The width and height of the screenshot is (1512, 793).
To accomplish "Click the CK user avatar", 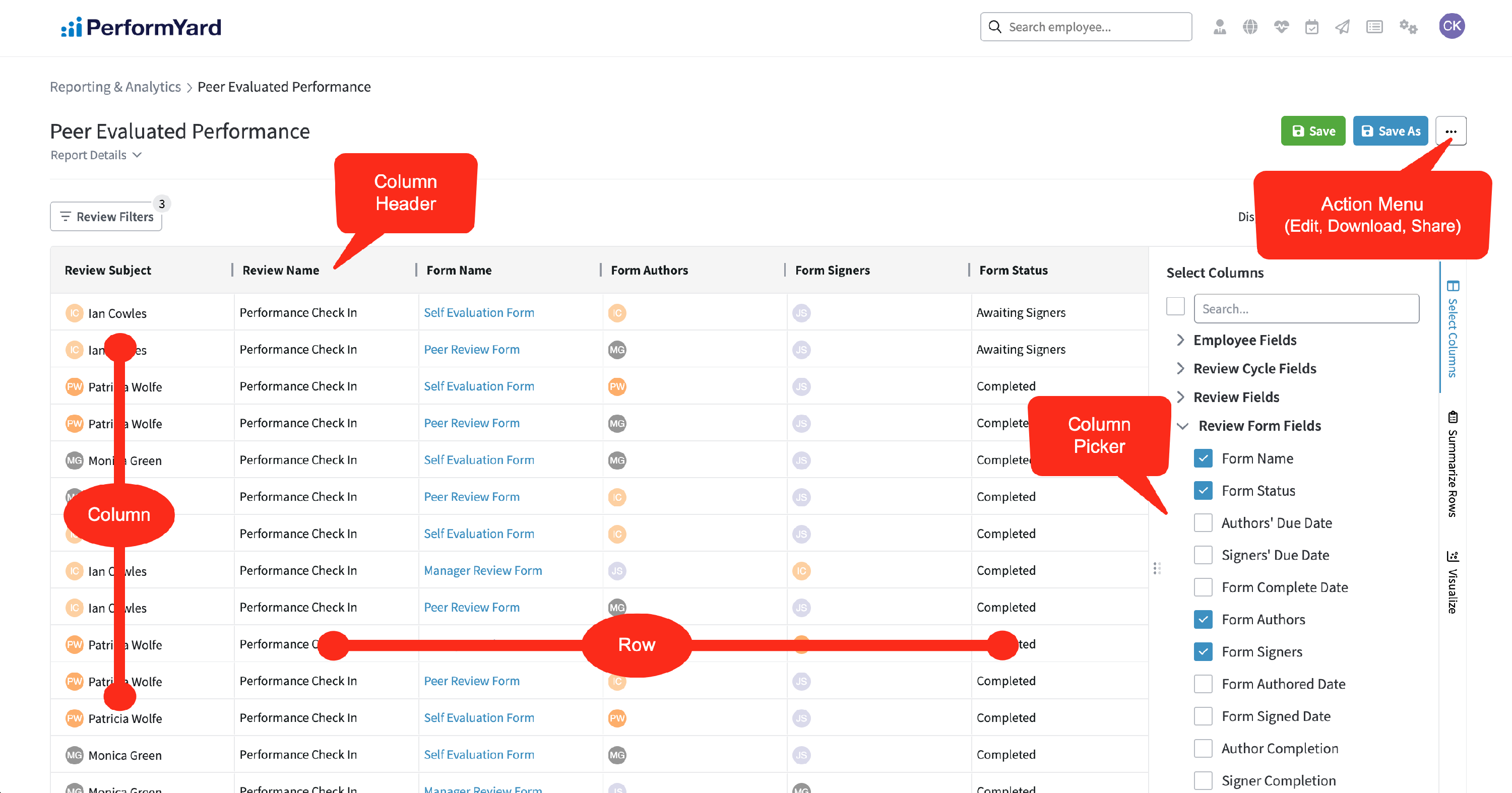I will pyautogui.click(x=1452, y=26).
